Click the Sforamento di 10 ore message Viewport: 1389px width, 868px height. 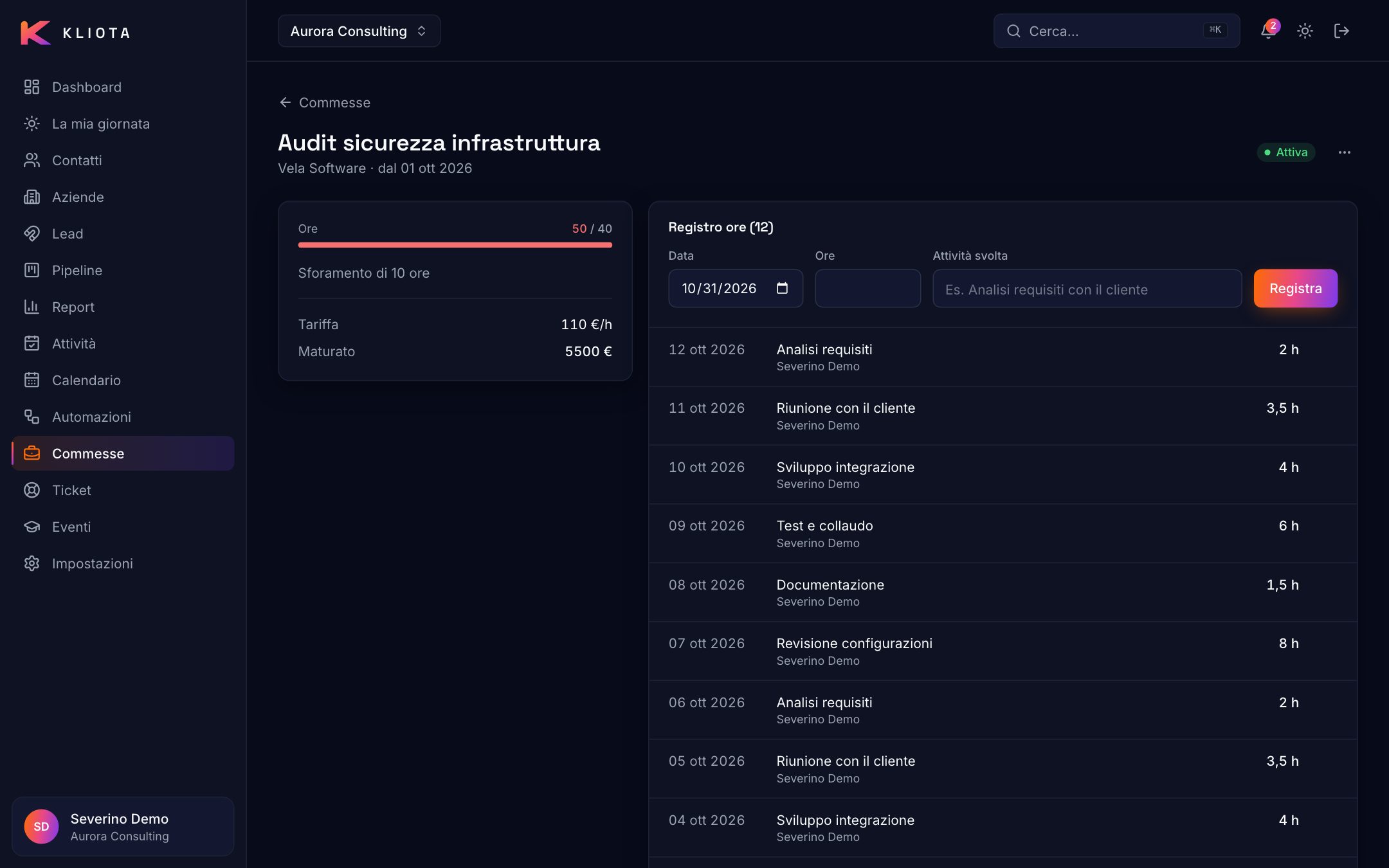[363, 273]
